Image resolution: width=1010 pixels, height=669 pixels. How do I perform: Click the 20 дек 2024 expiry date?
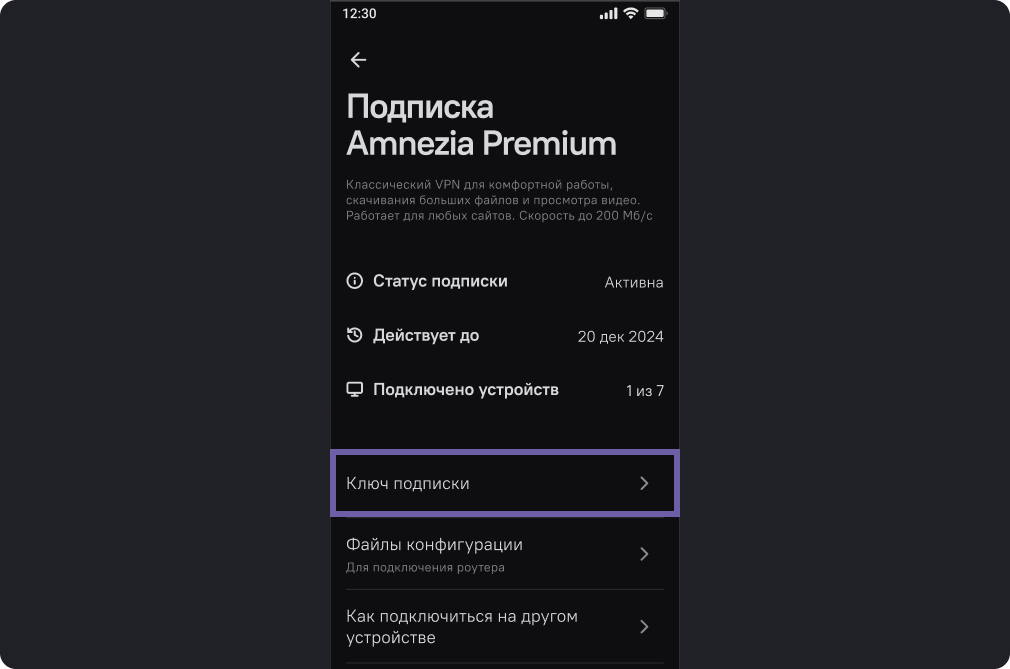[620, 337]
